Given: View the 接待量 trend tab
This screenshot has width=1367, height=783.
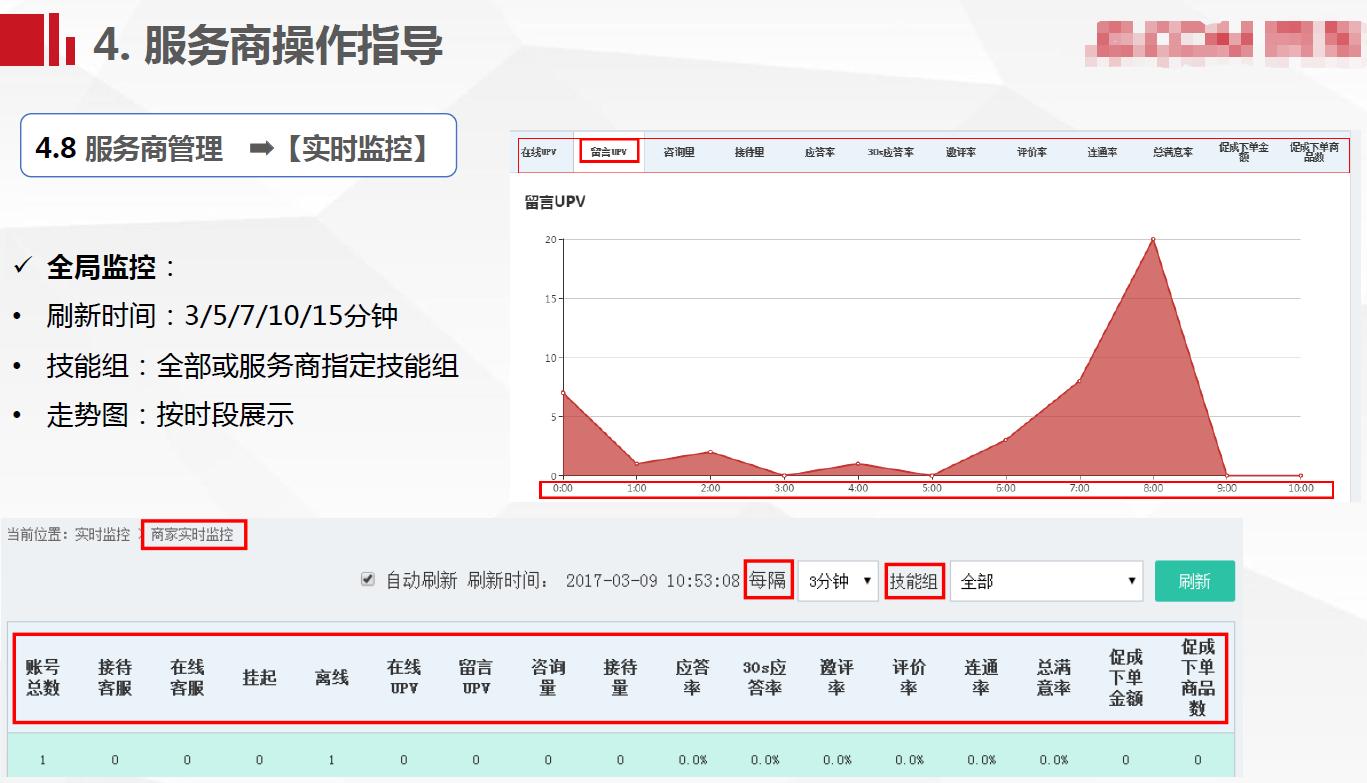Looking at the screenshot, I should point(748,152).
